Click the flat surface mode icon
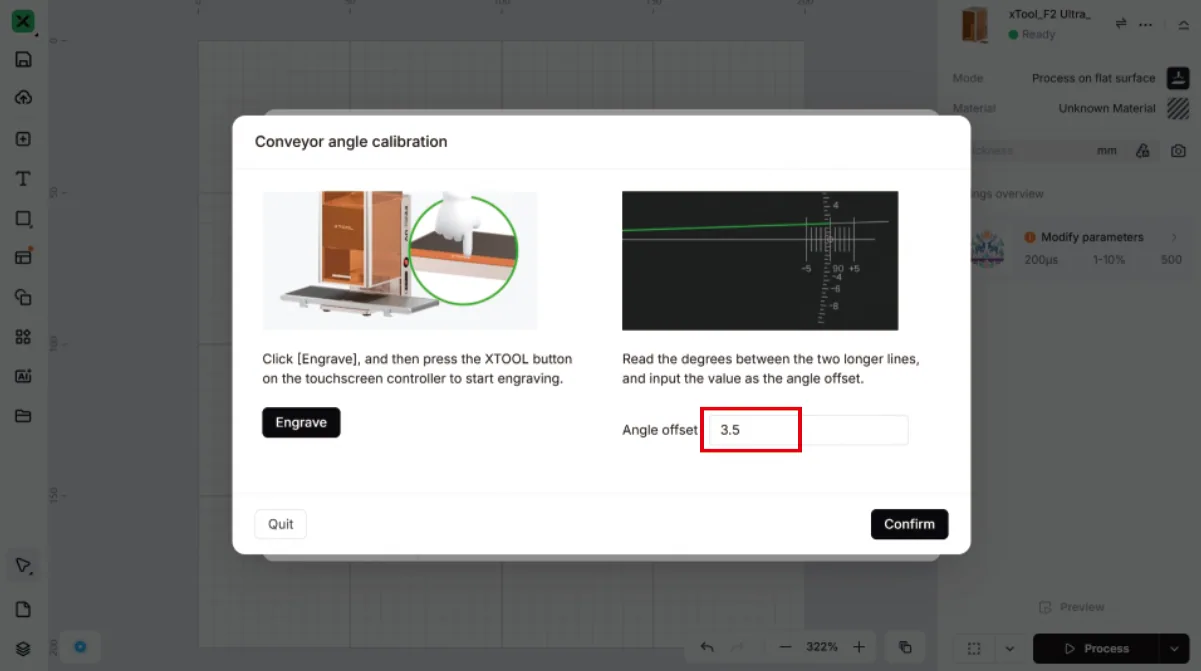 [x=1178, y=78]
